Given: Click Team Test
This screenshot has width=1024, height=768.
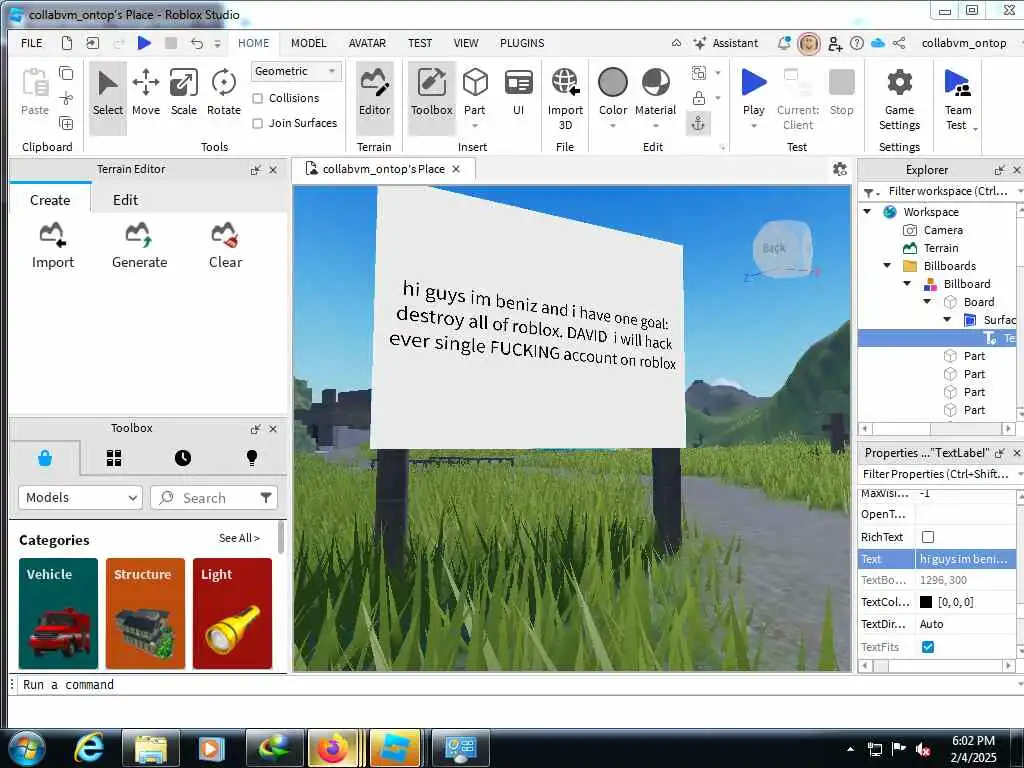Looking at the screenshot, I should click(x=957, y=99).
